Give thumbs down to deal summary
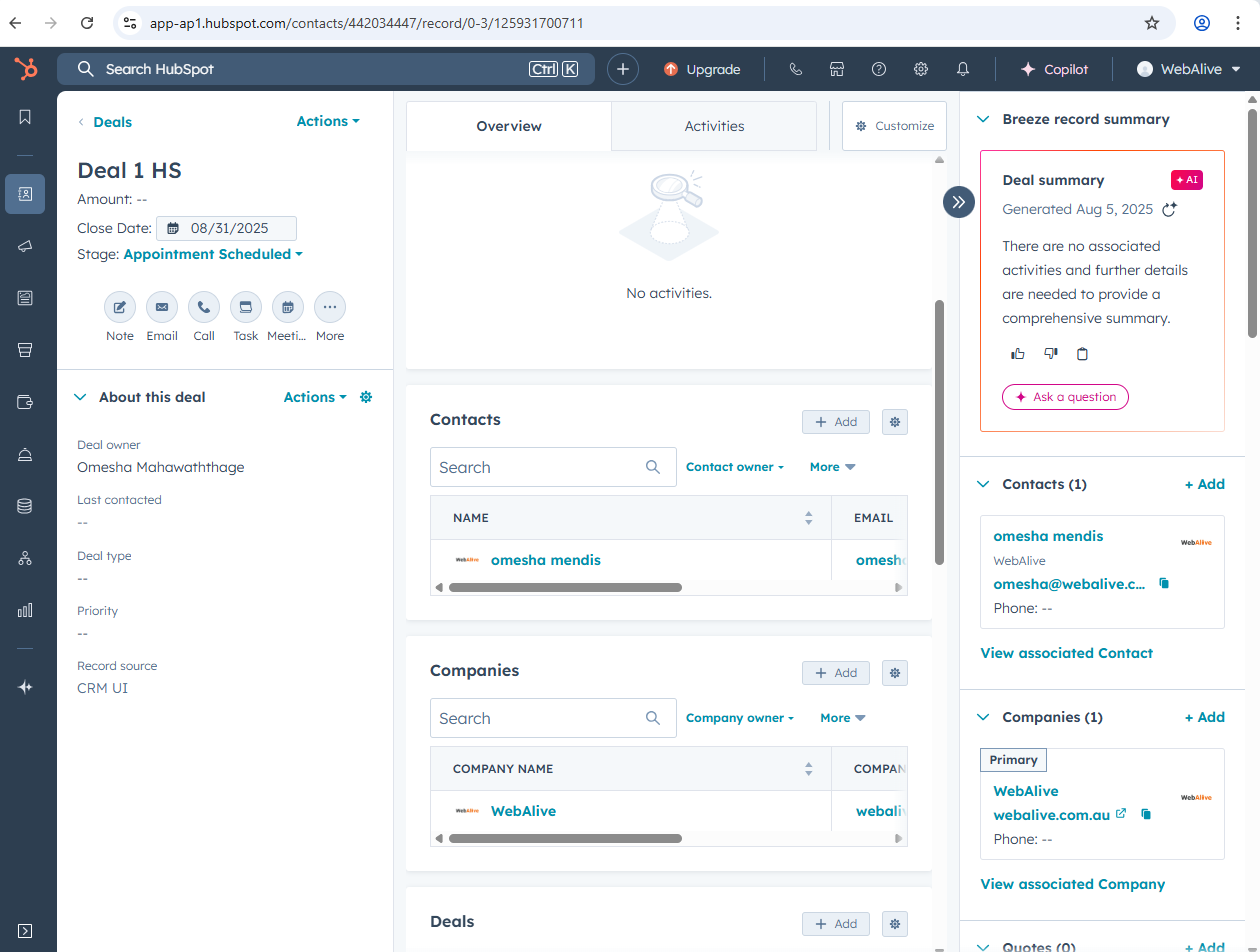The image size is (1260, 952). (1050, 353)
